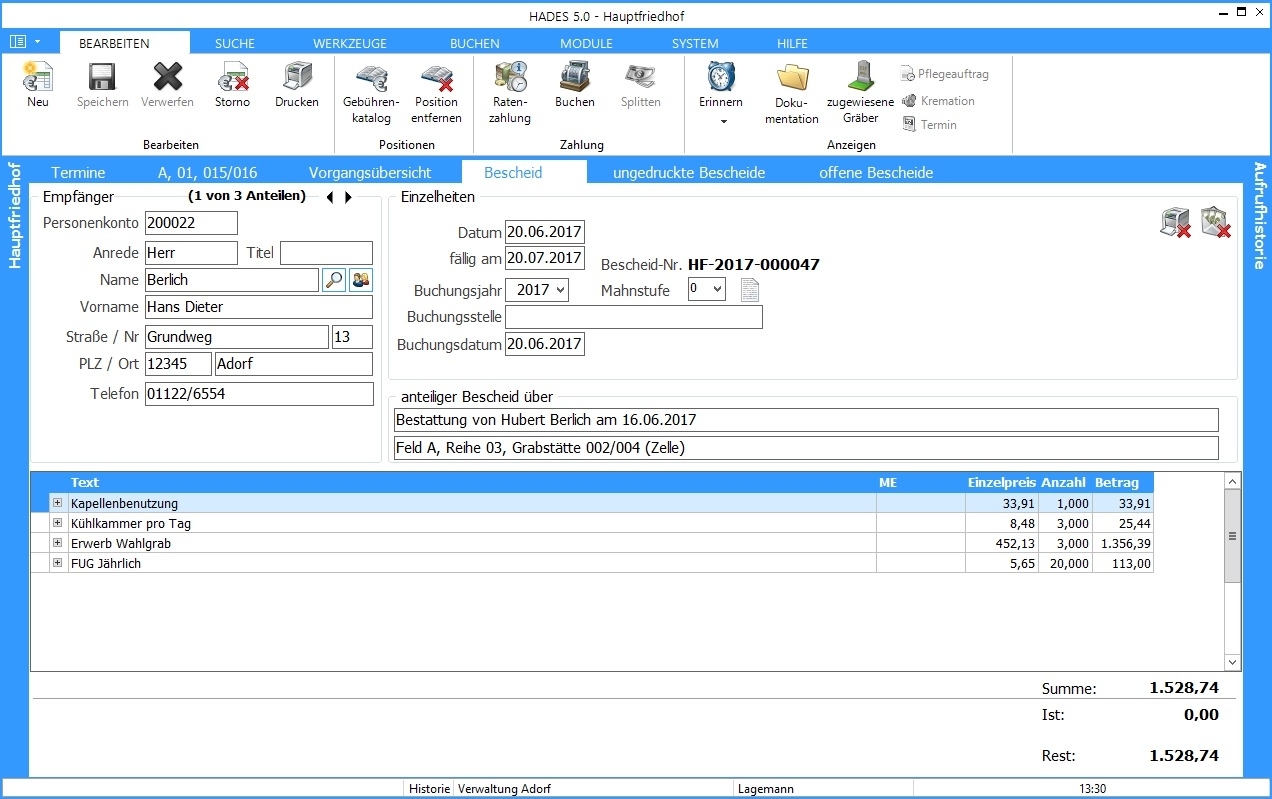Click the Storno icon
1272x799 pixels.
[x=232, y=78]
